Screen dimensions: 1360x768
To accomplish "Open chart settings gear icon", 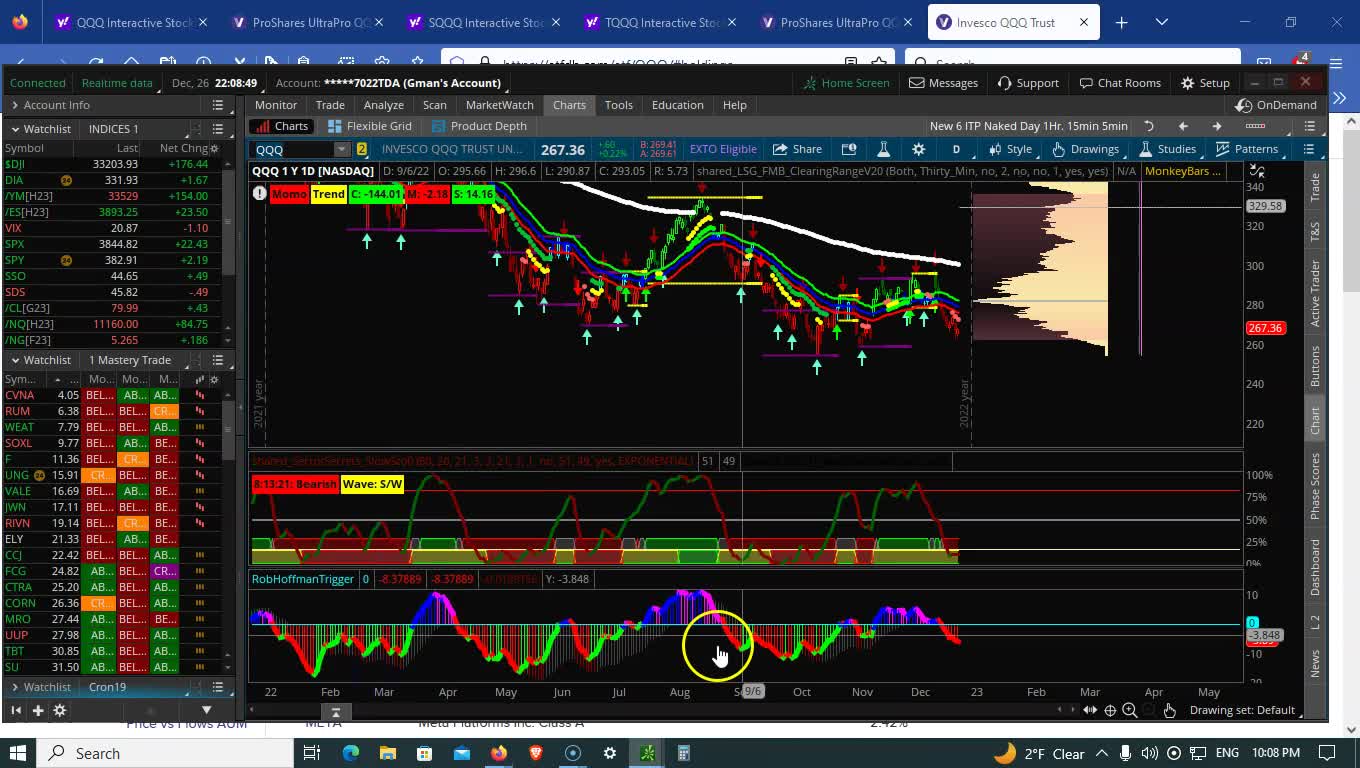I will tap(918, 149).
